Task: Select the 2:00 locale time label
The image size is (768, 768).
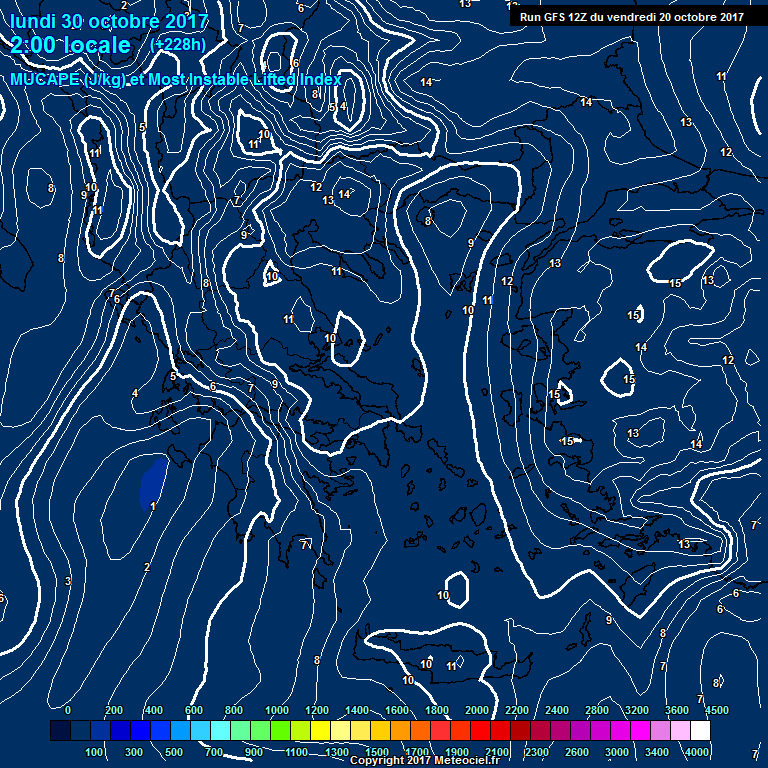Action: tap(70, 46)
